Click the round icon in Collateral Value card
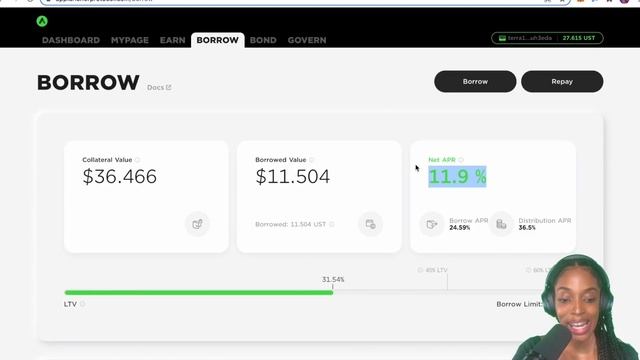This screenshot has height=360, width=640. coord(197,224)
